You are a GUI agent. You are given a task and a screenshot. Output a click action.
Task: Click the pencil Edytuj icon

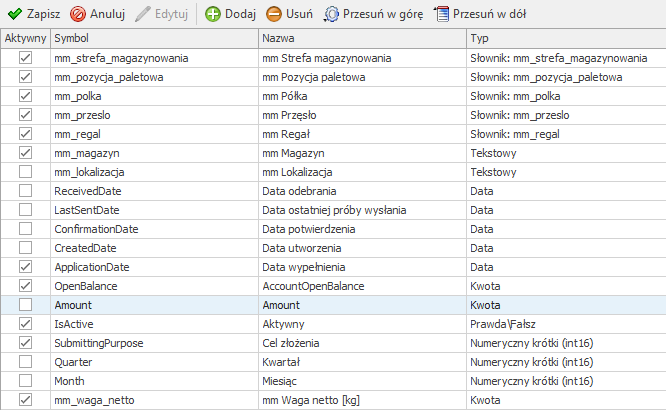[x=143, y=14]
